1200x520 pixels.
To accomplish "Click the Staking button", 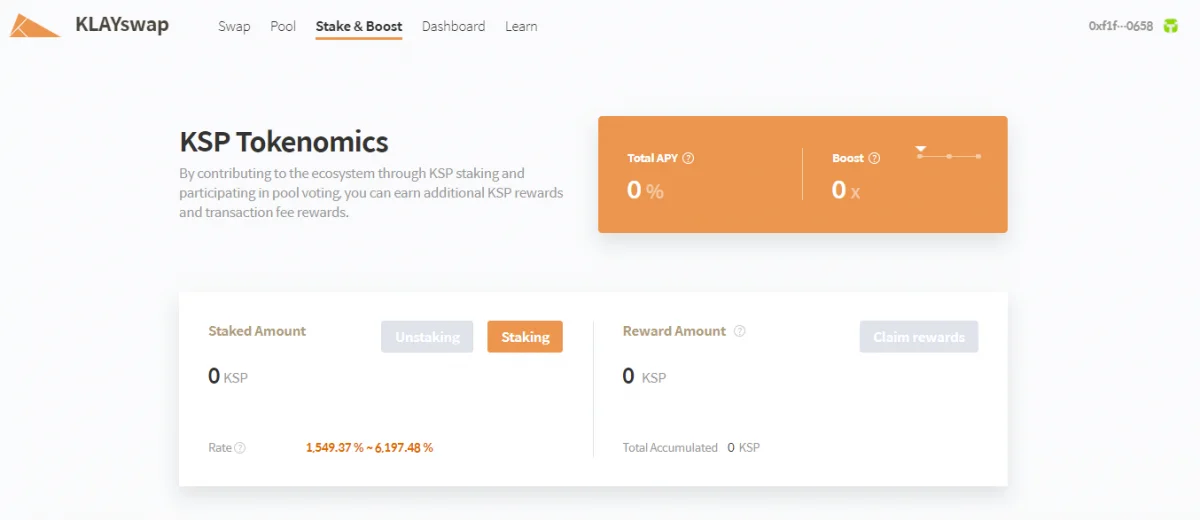I will tap(525, 337).
